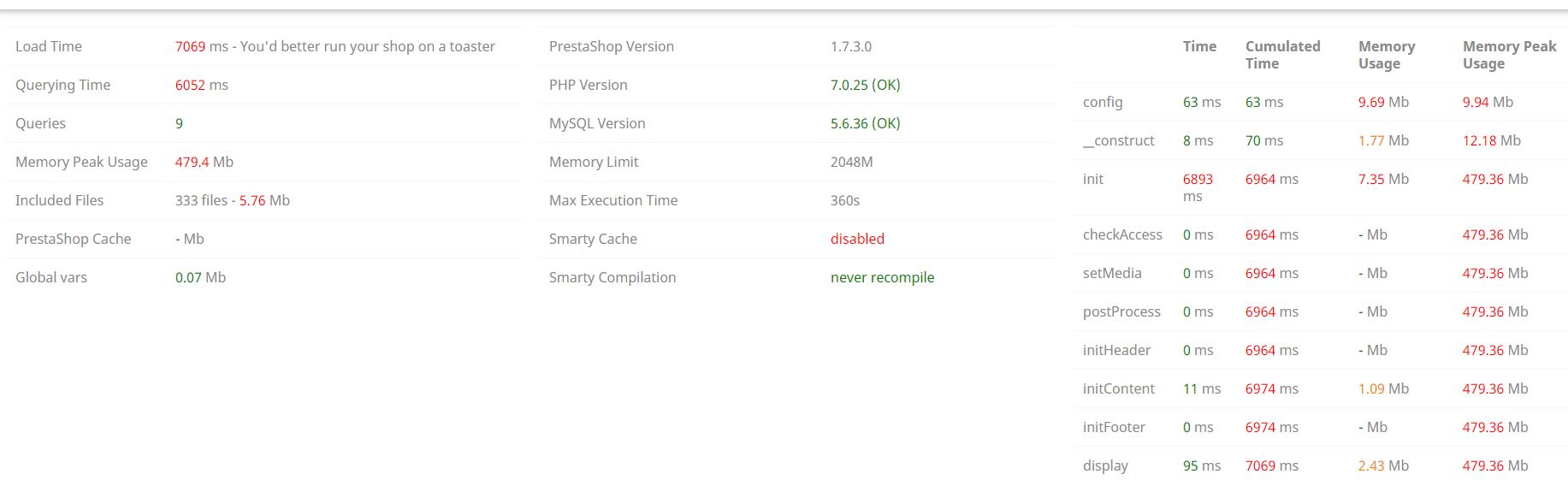Select the display row 7069 ms cumulated time
1568x498 pixels.
(1272, 465)
